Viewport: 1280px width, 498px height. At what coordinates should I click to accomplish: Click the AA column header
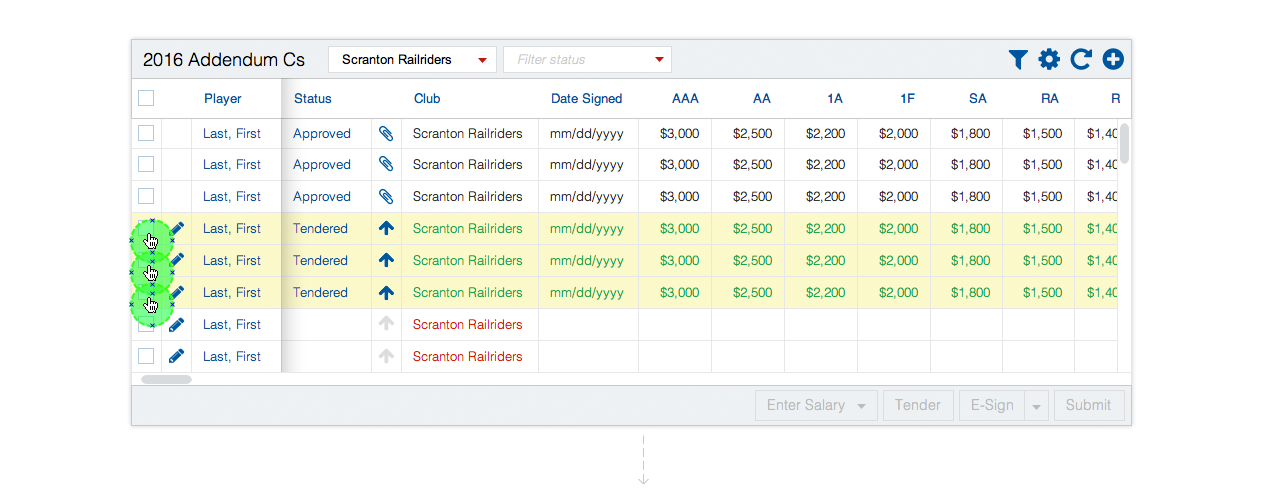(x=762, y=98)
